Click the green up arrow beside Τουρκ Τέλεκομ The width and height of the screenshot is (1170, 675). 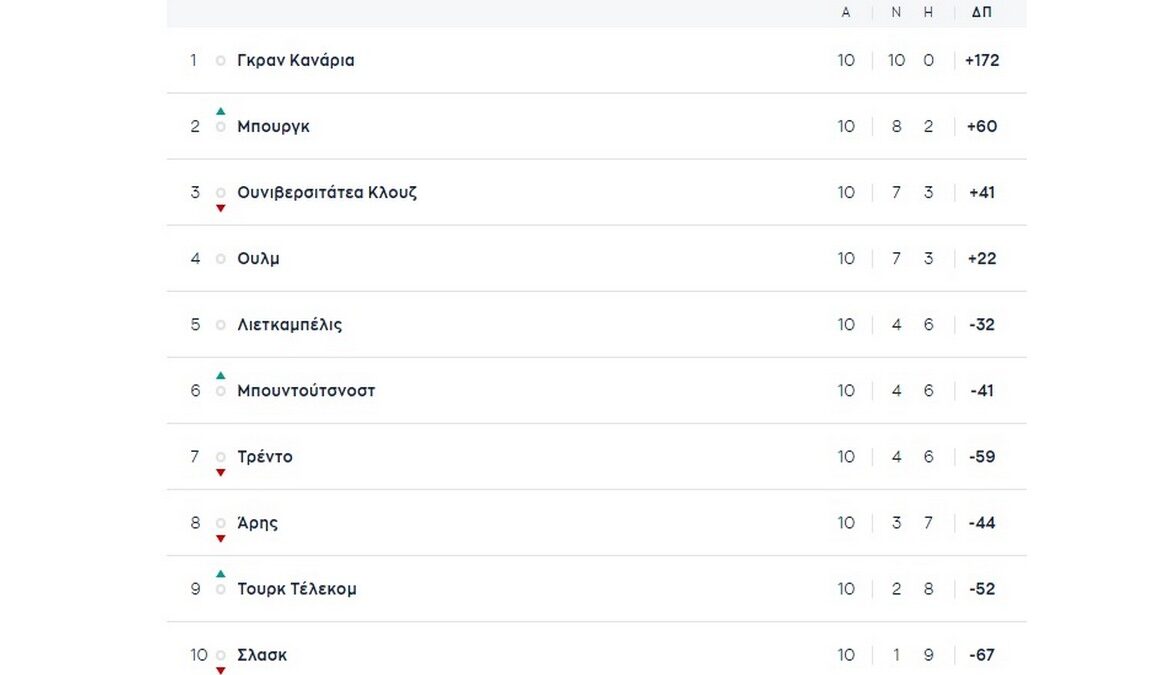[x=221, y=574]
